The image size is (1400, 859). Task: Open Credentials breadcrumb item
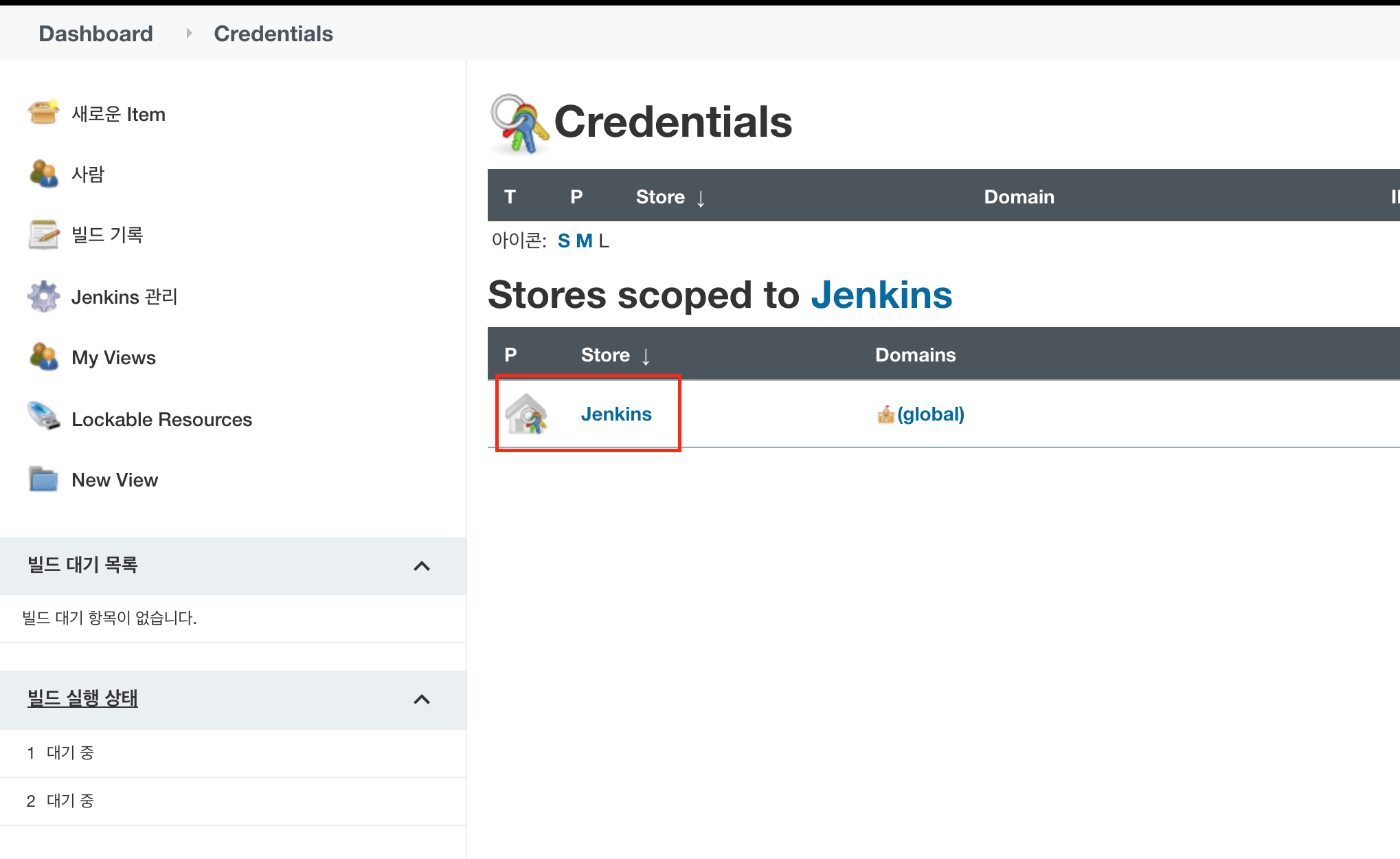[273, 34]
